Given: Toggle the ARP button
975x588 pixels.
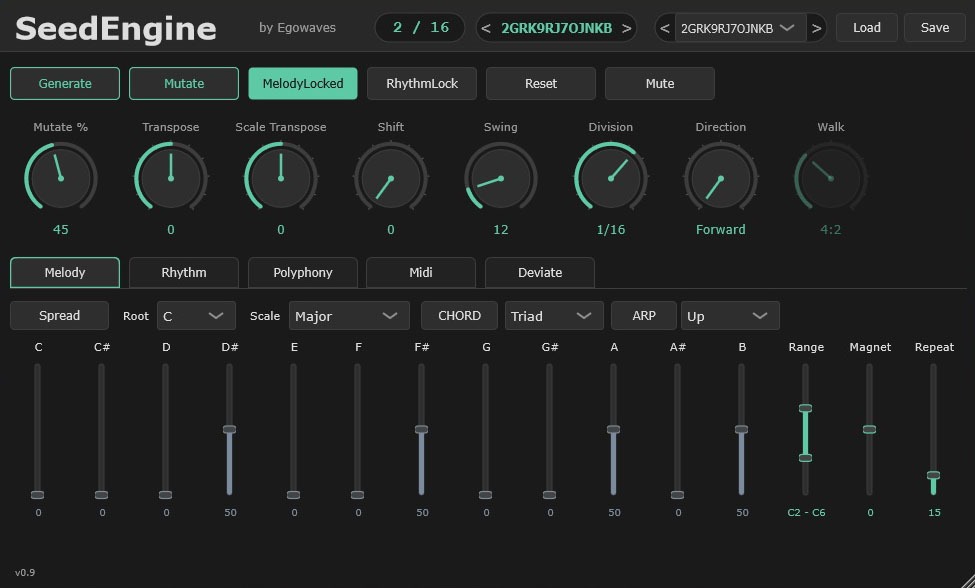Looking at the screenshot, I should pyautogui.click(x=644, y=316).
